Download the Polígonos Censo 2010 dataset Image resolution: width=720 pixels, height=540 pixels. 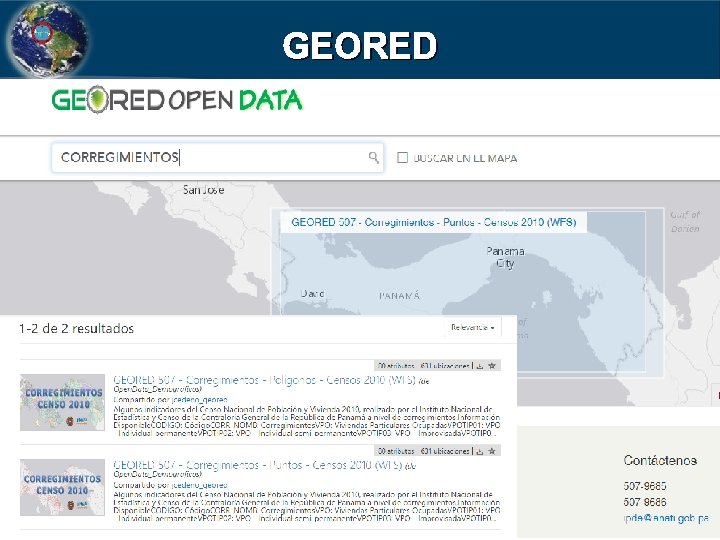pos(480,366)
